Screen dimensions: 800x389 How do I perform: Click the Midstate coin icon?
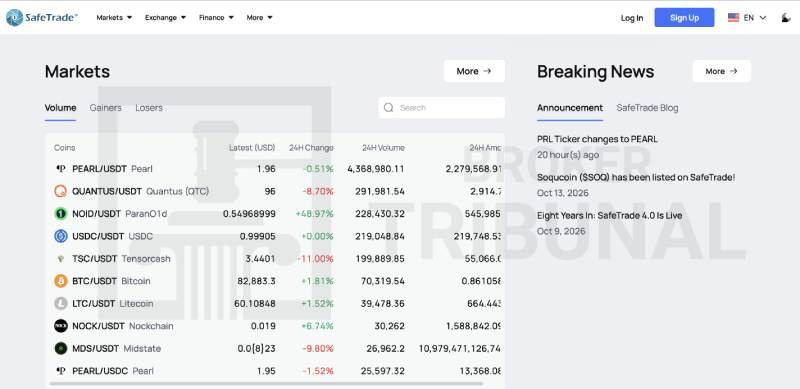click(x=61, y=349)
